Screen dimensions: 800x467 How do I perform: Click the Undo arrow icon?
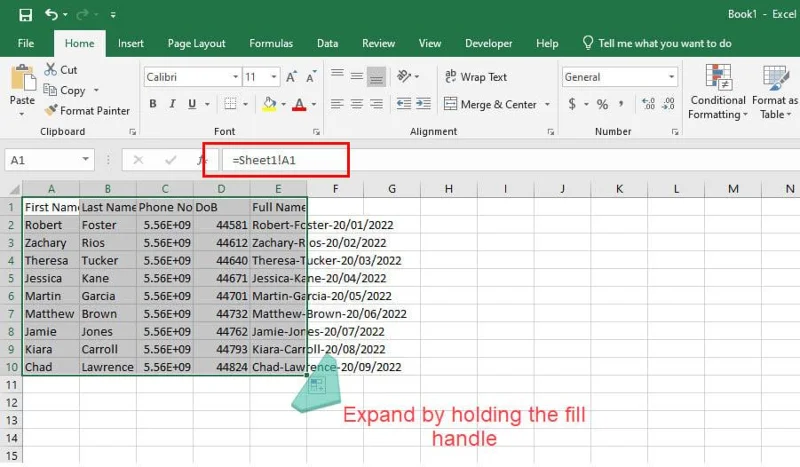(51, 14)
